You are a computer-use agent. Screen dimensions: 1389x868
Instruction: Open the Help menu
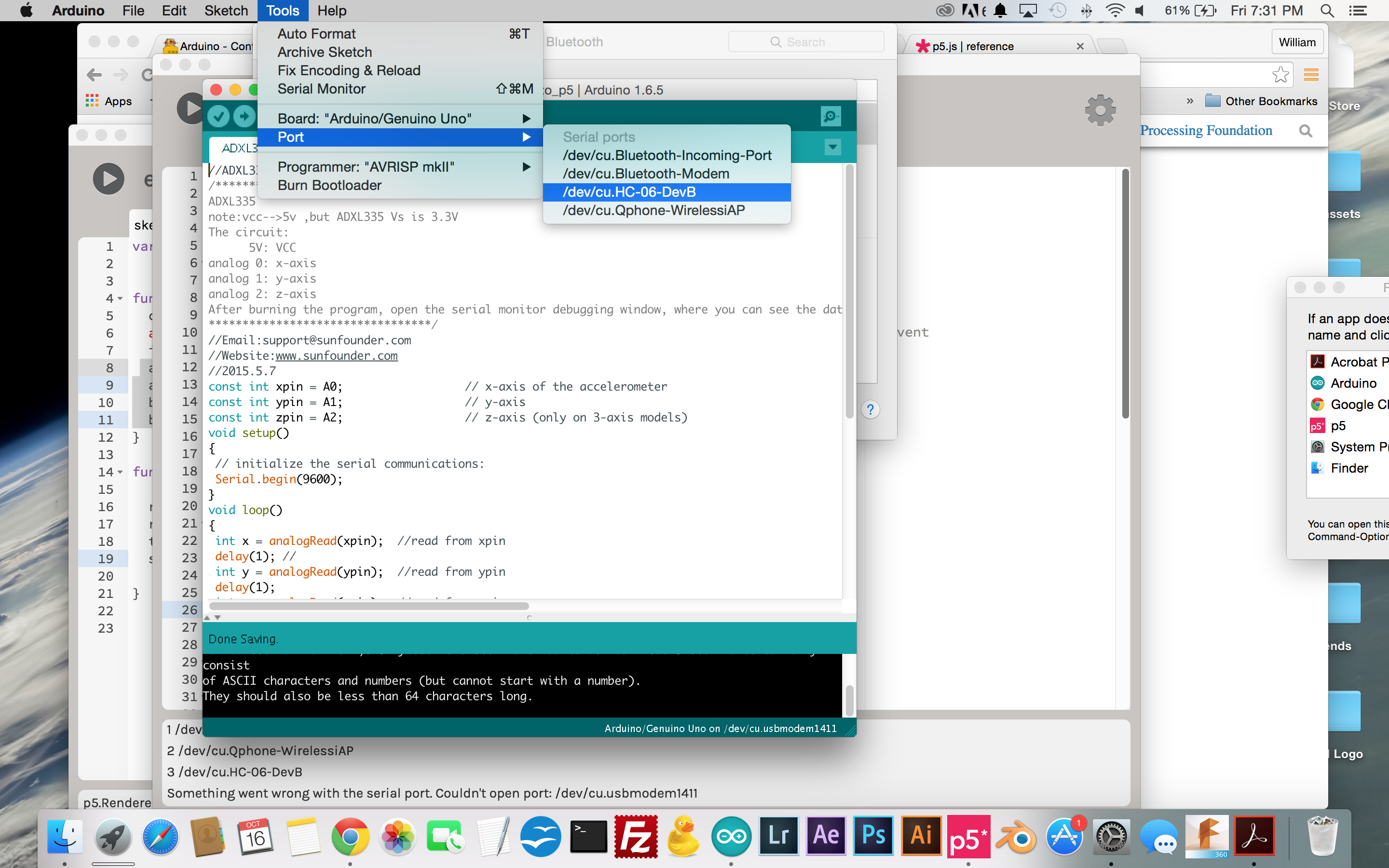pos(332,10)
